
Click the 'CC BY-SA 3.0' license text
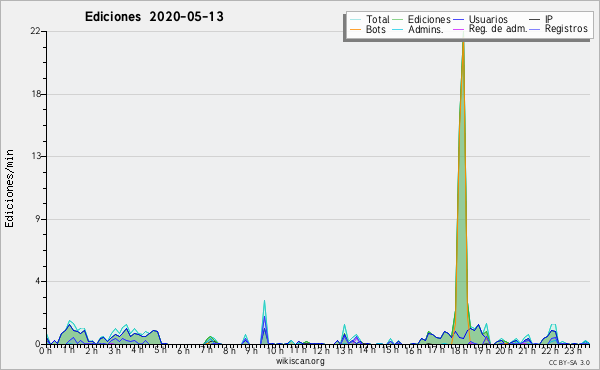click(x=569, y=363)
